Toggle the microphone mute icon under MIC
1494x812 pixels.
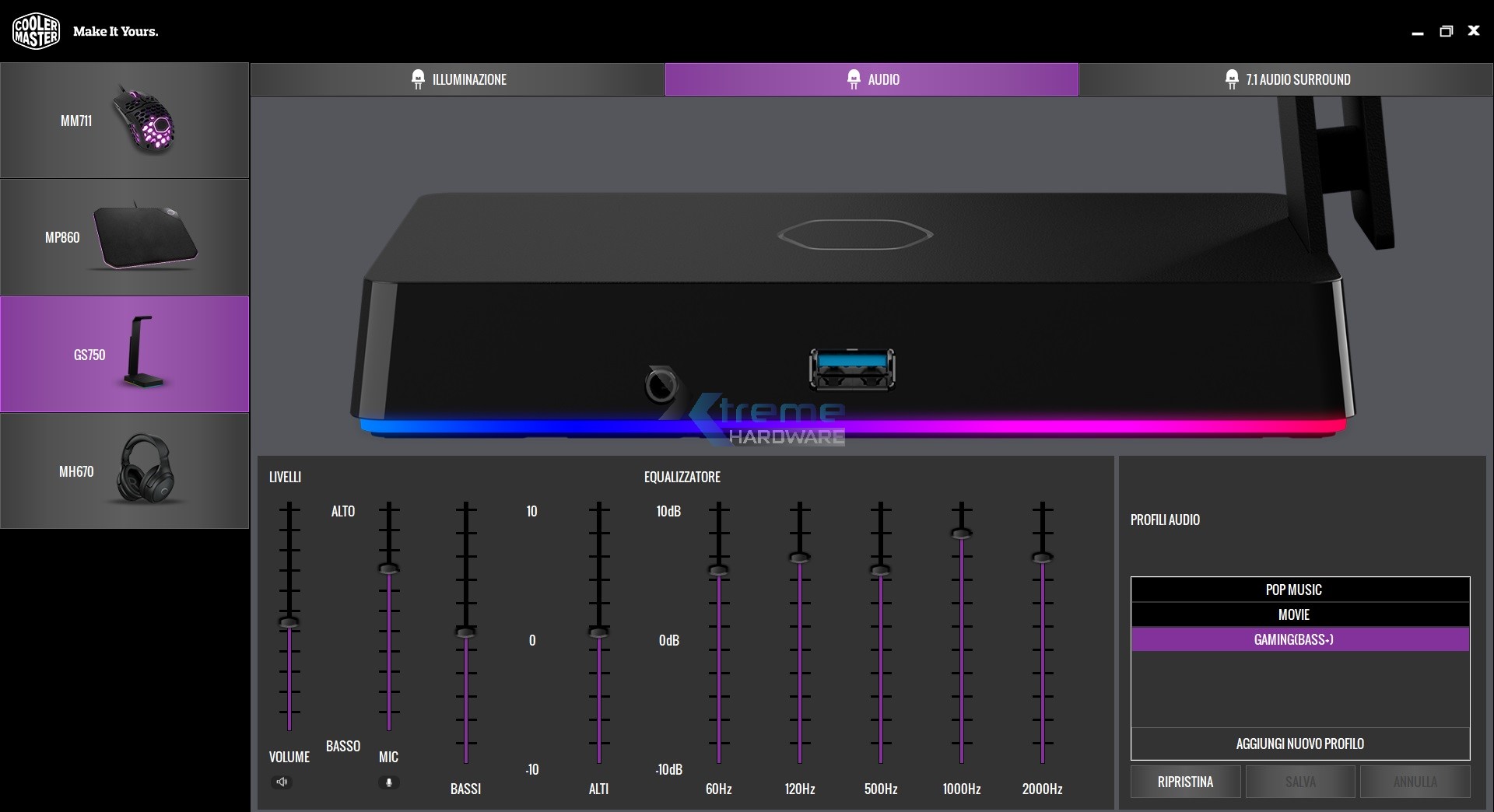point(389,782)
